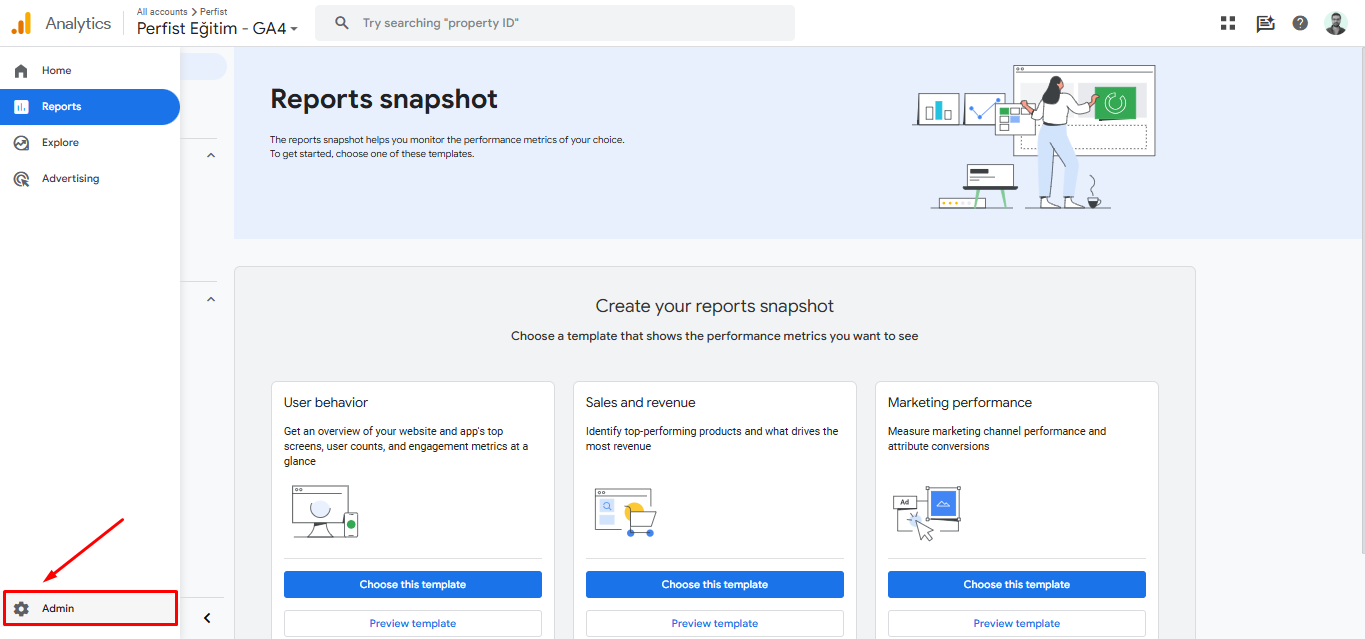Click the Home house icon
This screenshot has width=1365, height=639.
coord(21,71)
